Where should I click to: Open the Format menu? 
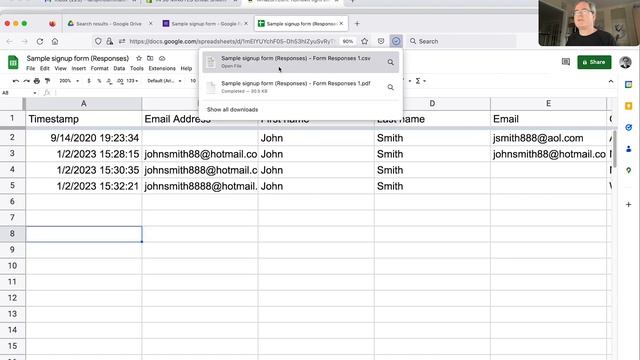100,69
